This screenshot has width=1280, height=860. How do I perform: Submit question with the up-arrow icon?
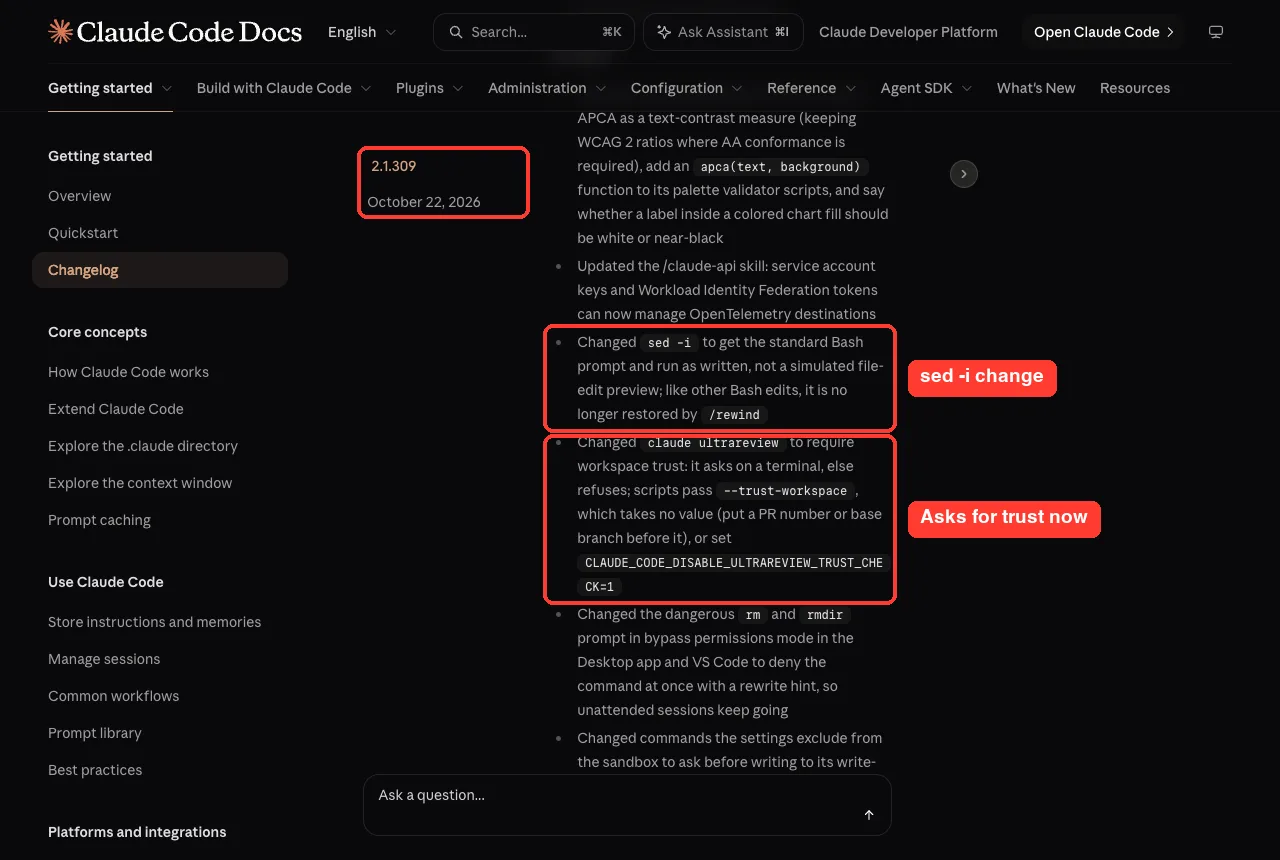point(869,815)
